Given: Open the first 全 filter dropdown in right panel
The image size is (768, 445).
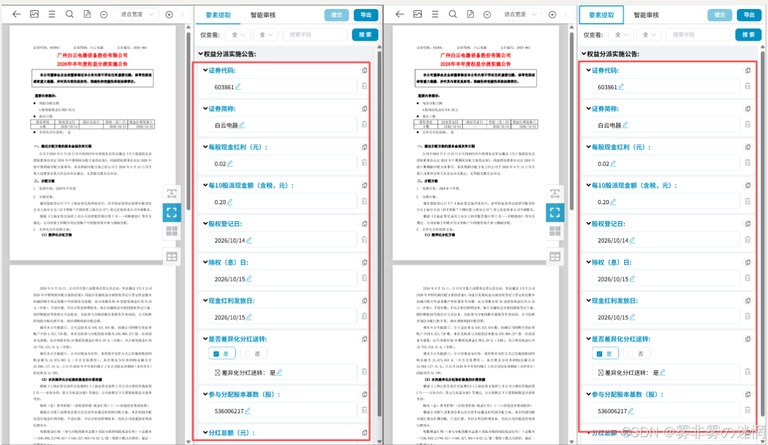Looking at the screenshot, I should click(x=621, y=35).
